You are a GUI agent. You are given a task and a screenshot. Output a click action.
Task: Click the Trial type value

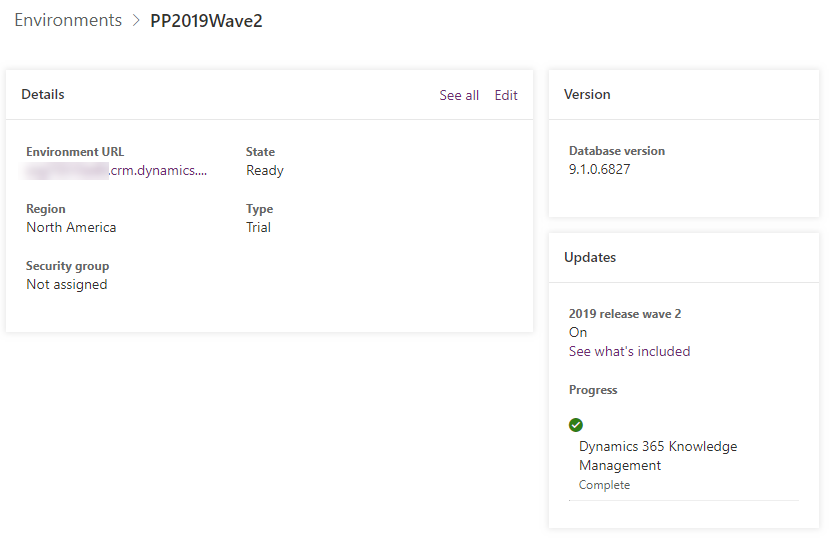[258, 227]
